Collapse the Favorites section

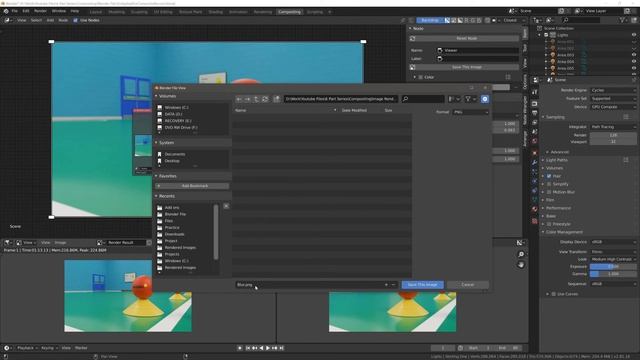click(156, 176)
